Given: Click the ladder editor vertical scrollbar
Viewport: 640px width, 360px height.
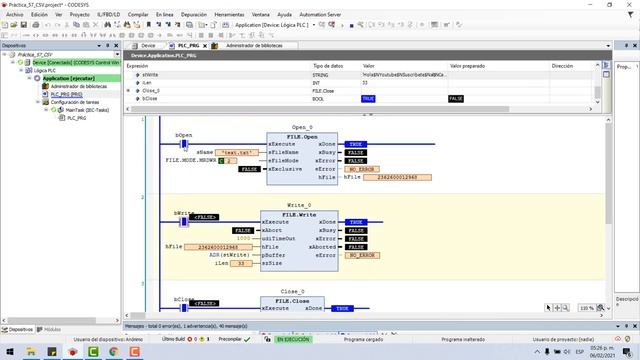Looking at the screenshot, I should (x=608, y=173).
